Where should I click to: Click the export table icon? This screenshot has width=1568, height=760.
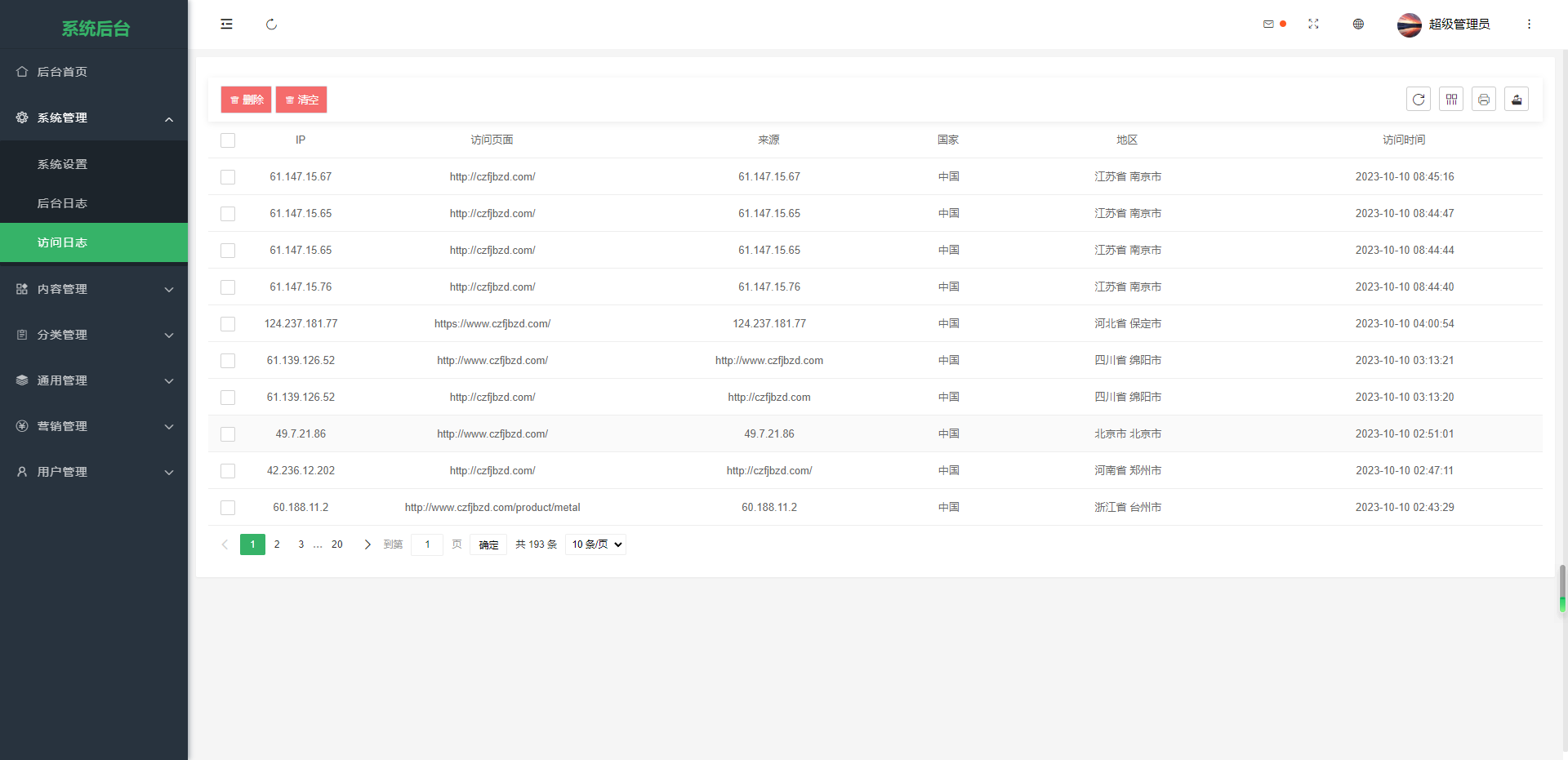1517,100
